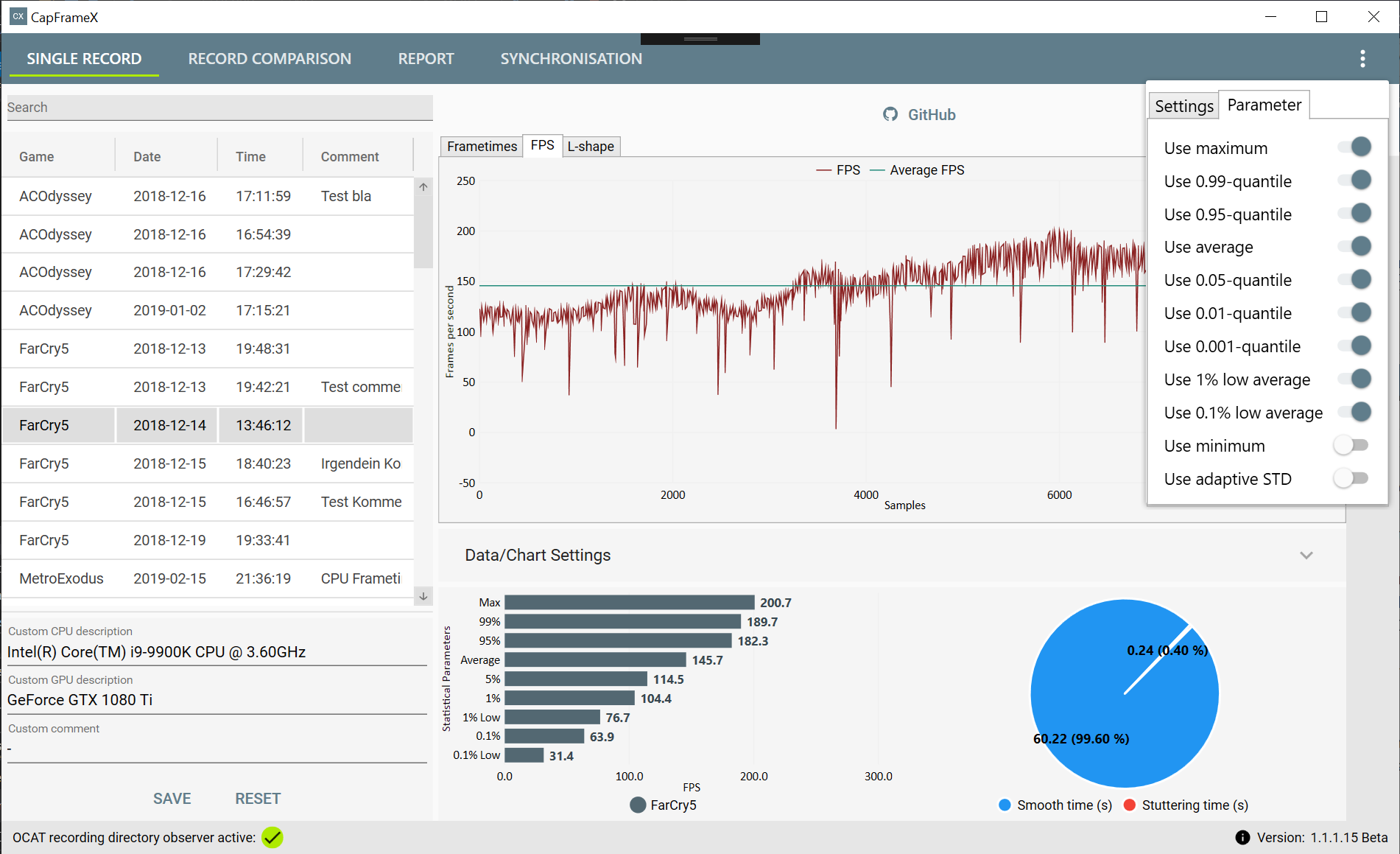Select FarCry5 record dated 2018-12-19
Image resolution: width=1400 pixels, height=854 pixels.
[x=208, y=540]
